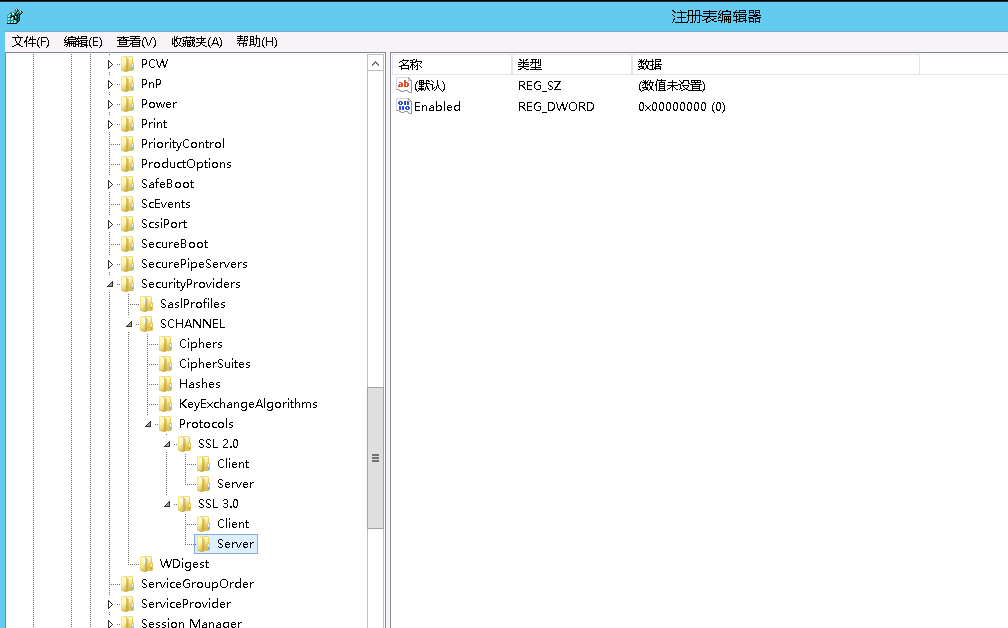
Task: Expand the SafeBoot tree node
Action: [111, 184]
